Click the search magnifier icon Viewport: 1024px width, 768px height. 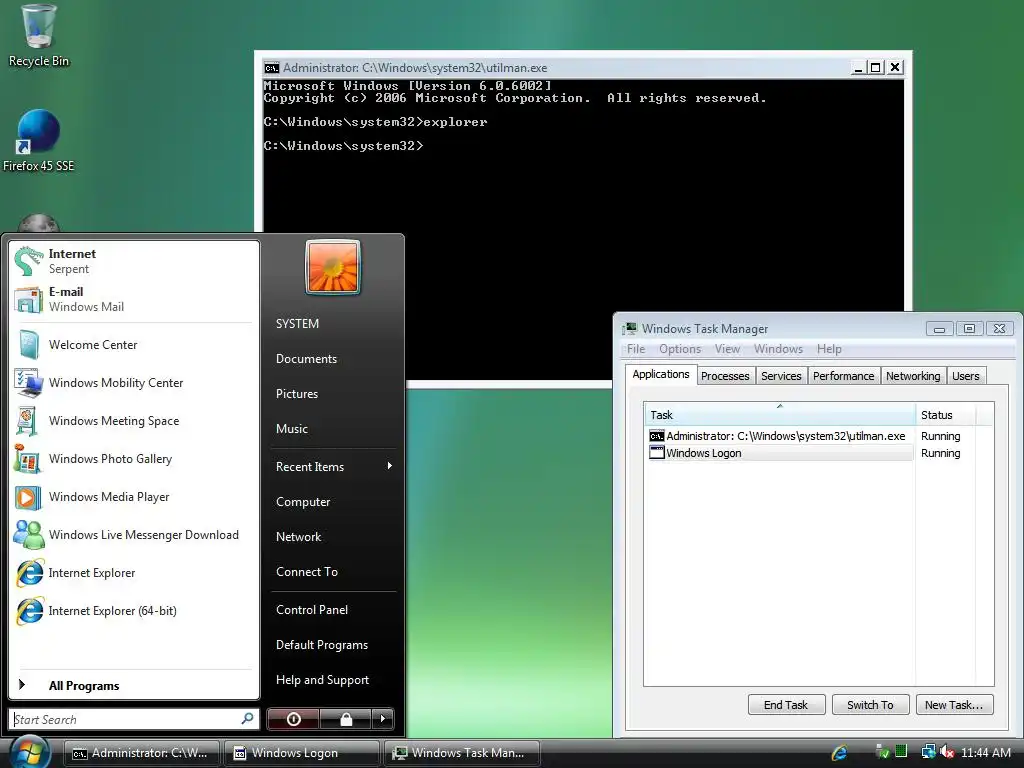248,718
